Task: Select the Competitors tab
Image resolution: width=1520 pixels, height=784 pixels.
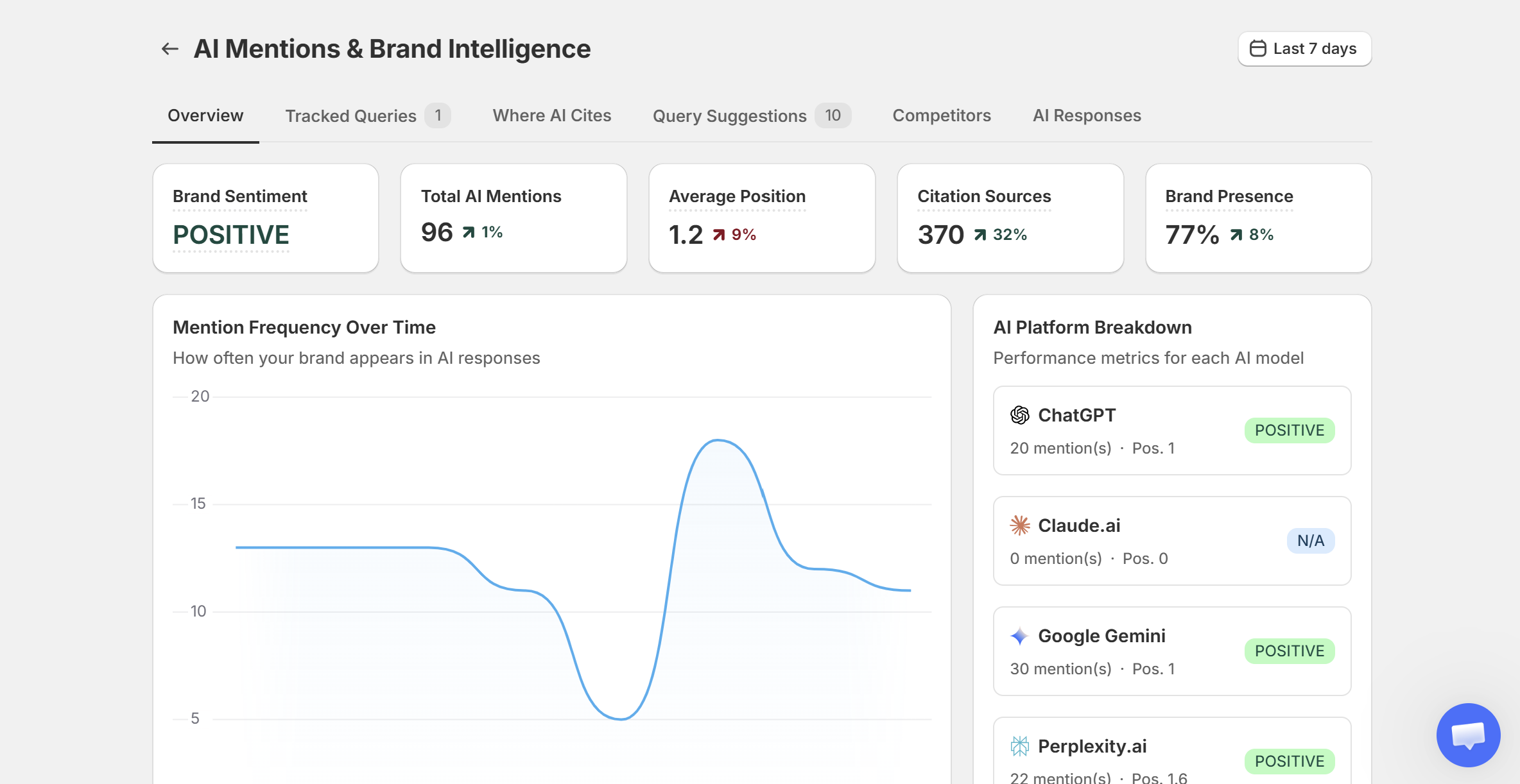Action: click(x=942, y=115)
